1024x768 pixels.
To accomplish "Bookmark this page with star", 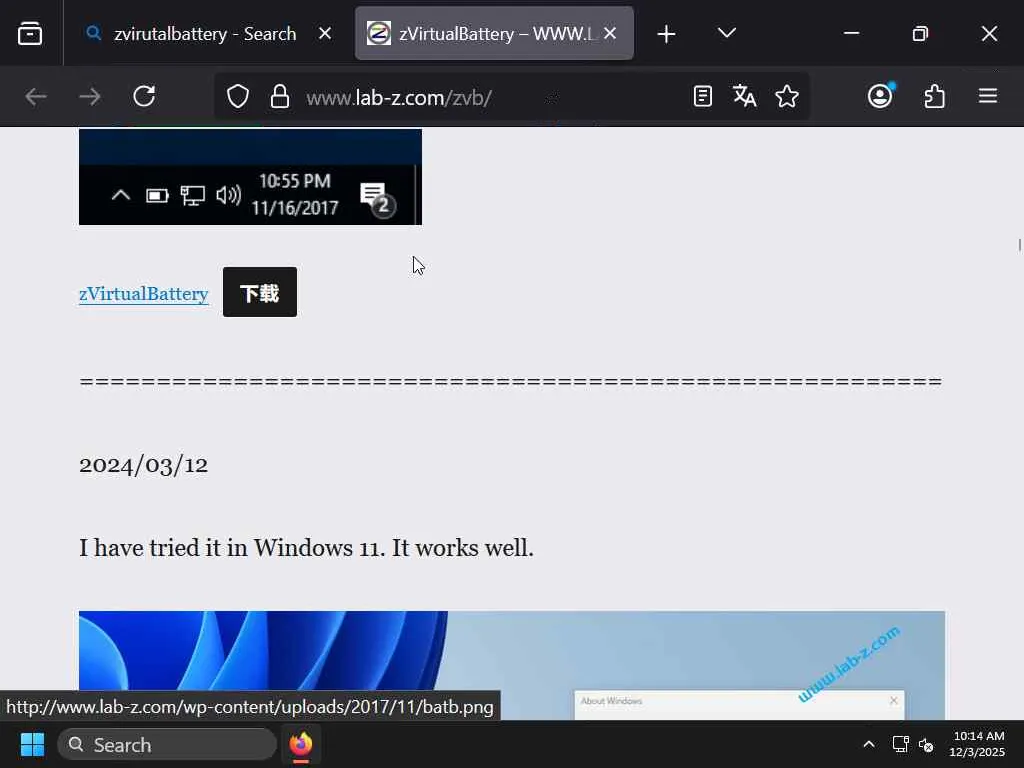I will point(787,97).
